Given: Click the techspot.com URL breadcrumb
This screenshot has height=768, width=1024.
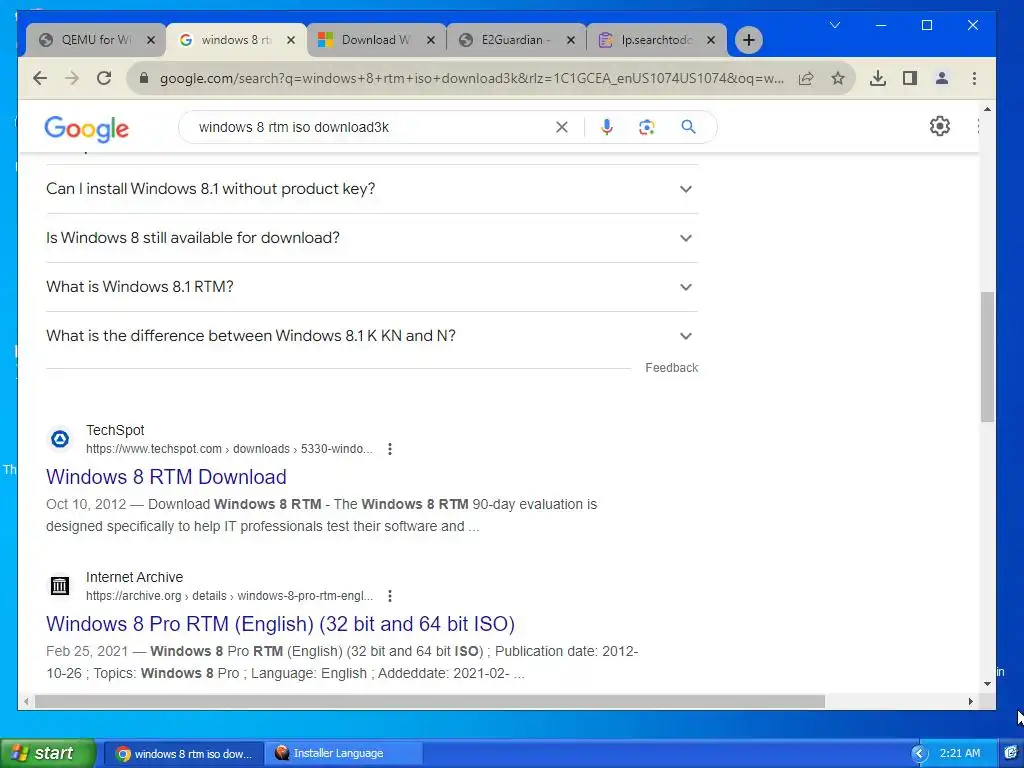Looking at the screenshot, I should click(229, 449).
